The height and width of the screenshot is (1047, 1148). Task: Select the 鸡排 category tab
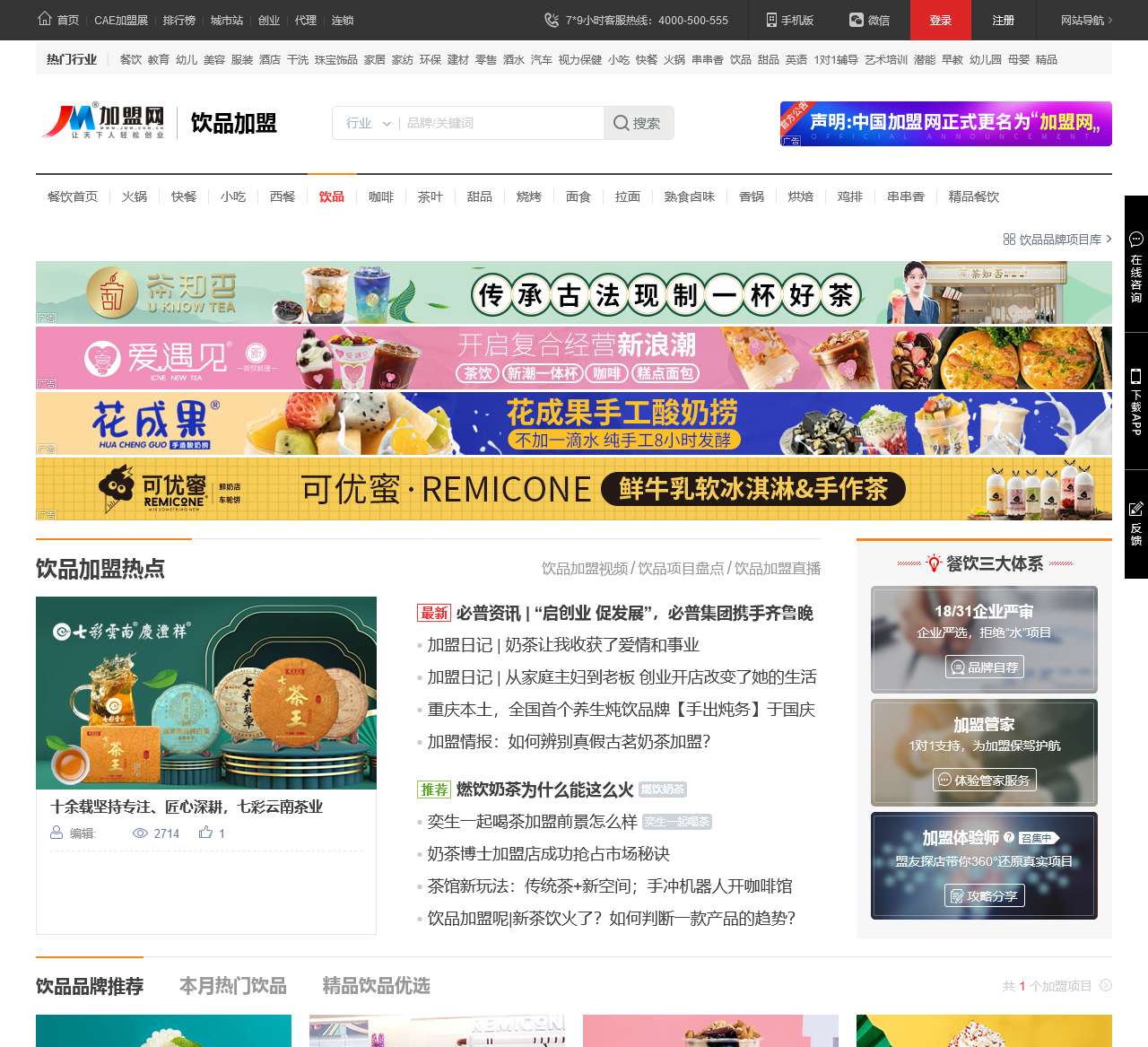pyautogui.click(x=850, y=196)
